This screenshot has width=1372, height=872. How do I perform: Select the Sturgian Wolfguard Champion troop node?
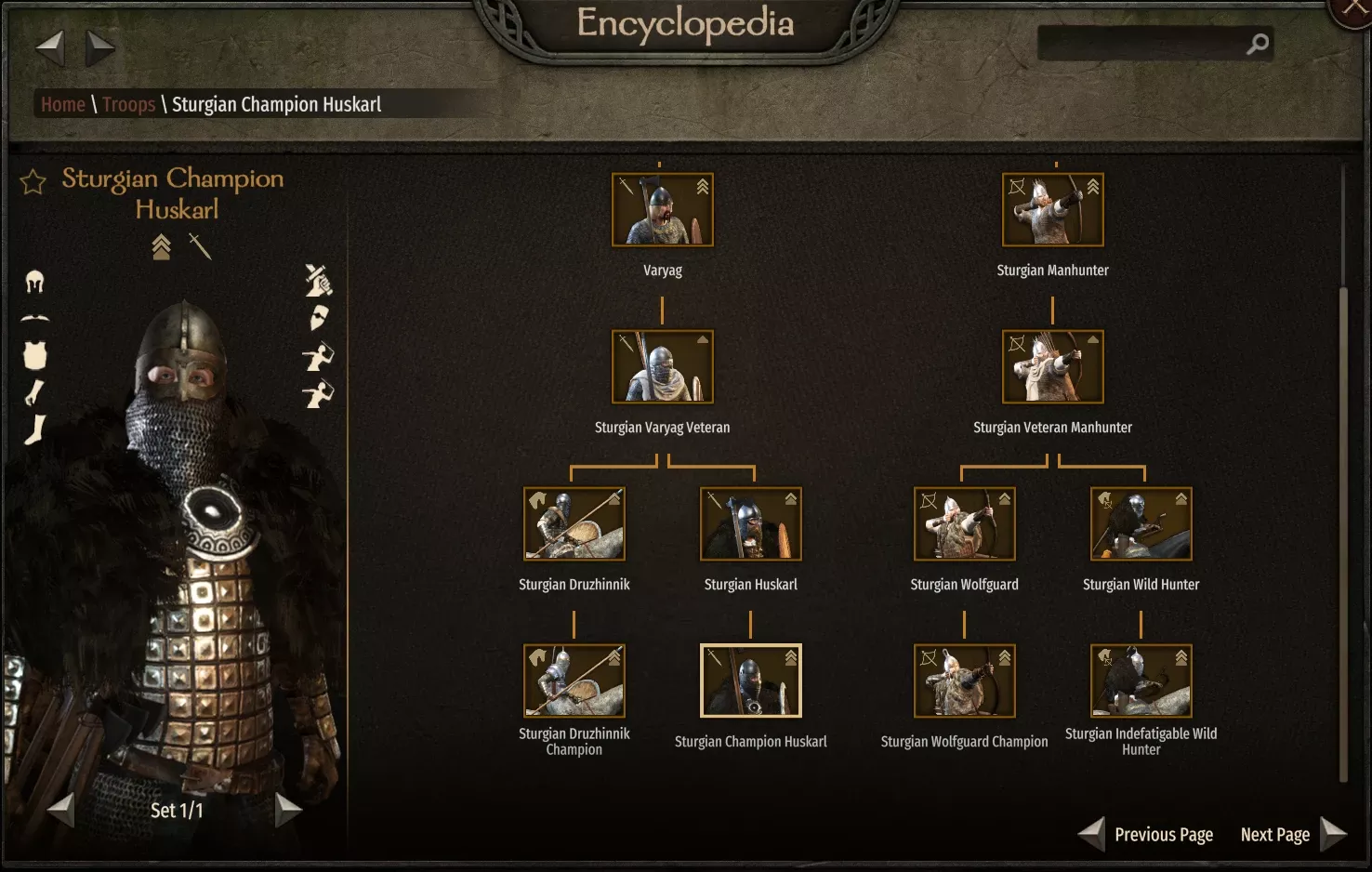coord(965,681)
